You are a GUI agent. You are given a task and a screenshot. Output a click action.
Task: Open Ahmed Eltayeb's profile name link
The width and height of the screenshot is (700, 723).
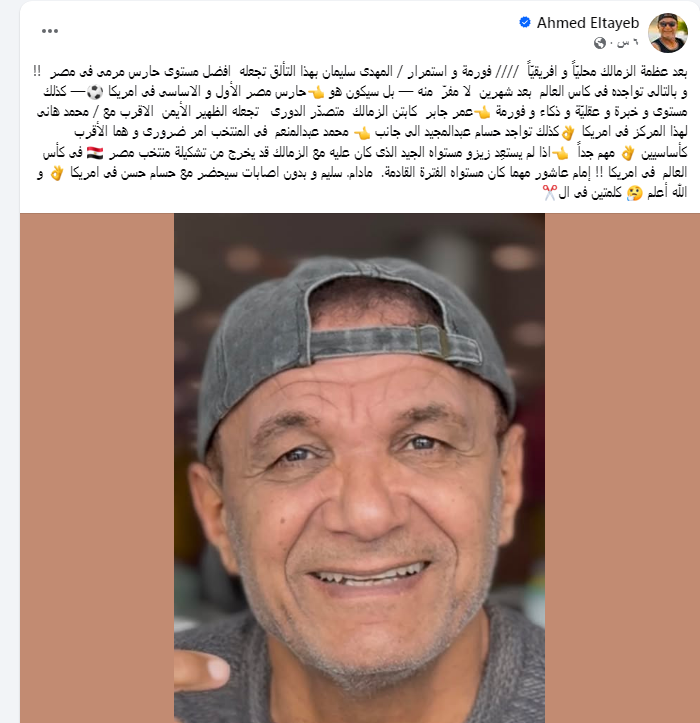(x=587, y=23)
